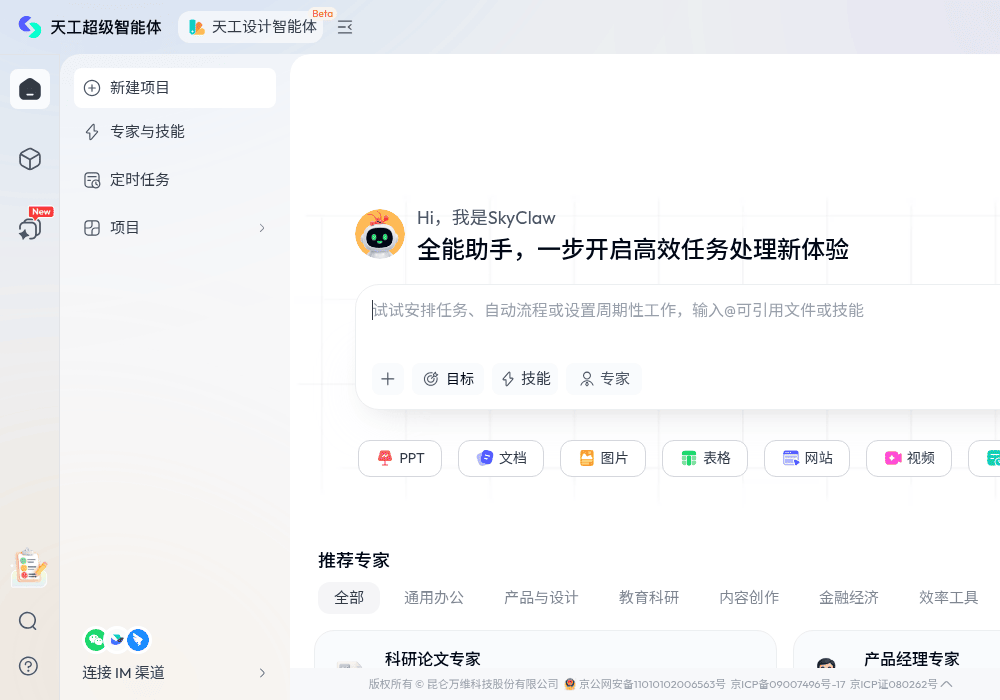Open the clipboard checklist icon
Image resolution: width=1000 pixels, height=700 pixels.
[29, 567]
